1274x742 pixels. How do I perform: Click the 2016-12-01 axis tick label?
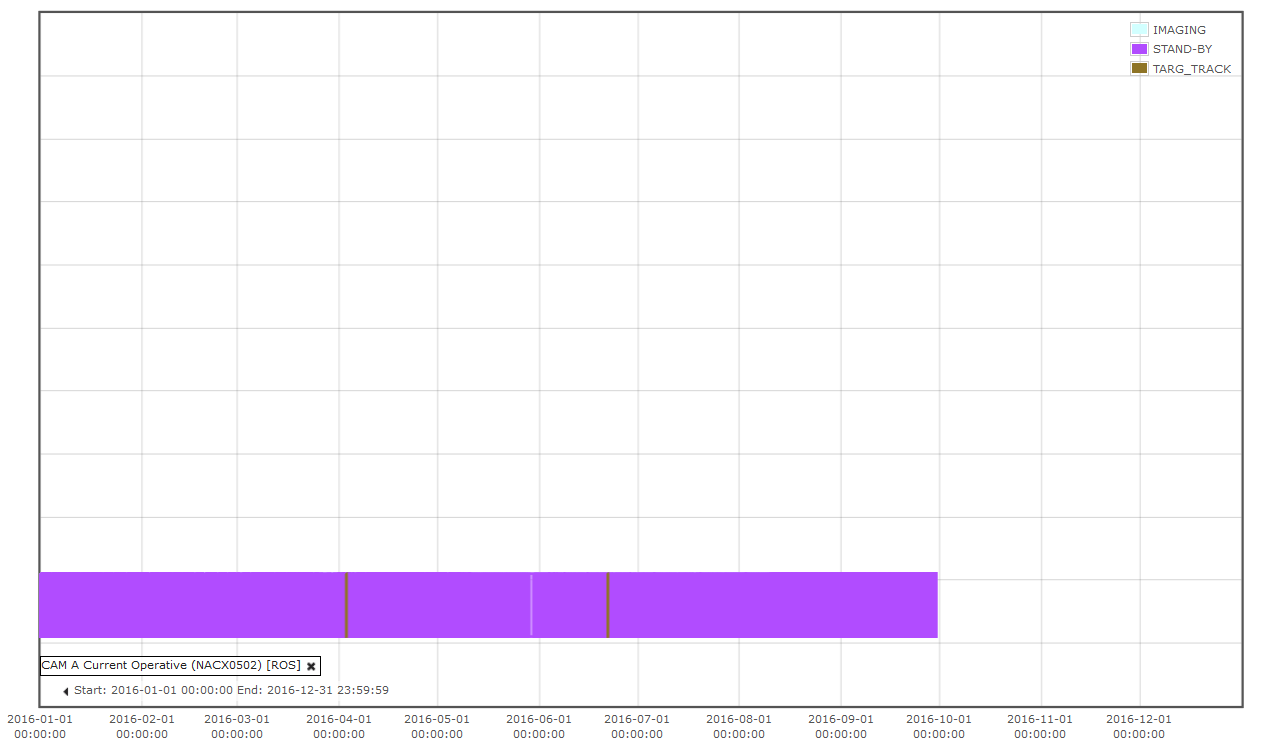[1139, 726]
